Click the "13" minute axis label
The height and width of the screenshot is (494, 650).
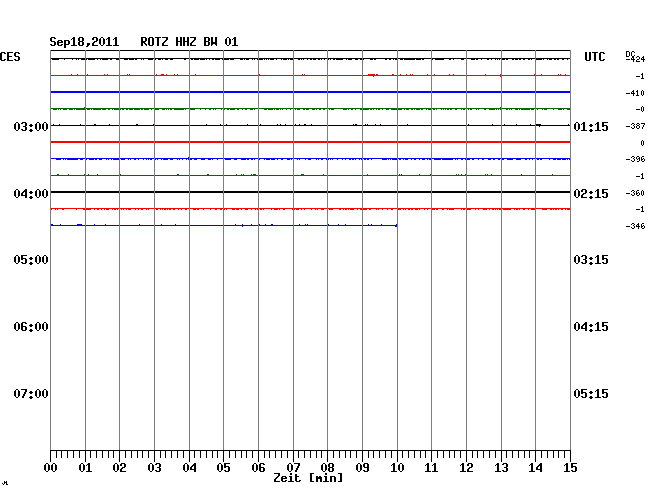(501, 468)
